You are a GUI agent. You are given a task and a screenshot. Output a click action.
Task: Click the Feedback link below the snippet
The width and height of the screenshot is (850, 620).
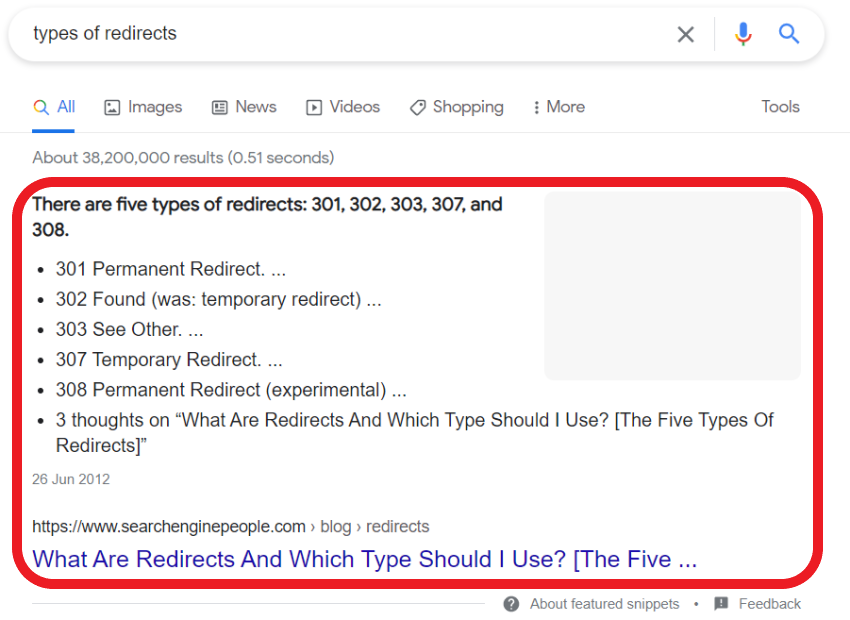pos(769,604)
